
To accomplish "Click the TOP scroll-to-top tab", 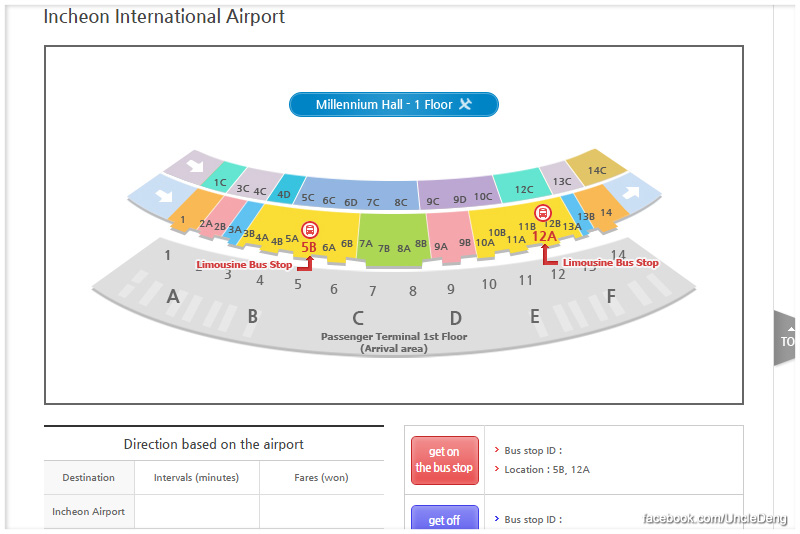I will point(787,340).
